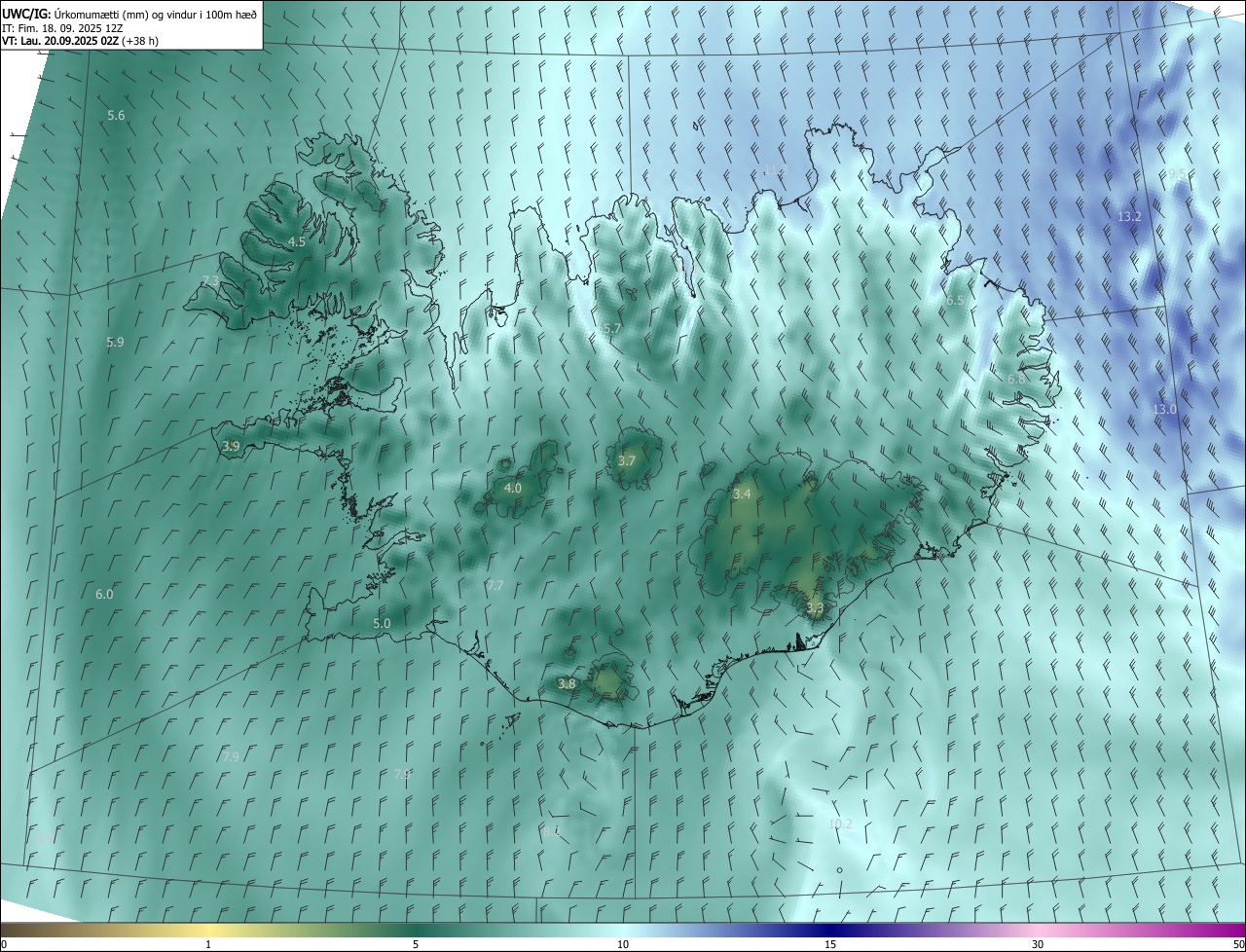Click the 3.4 value on the large glacier
Screen dimensions: 1246x952
tap(742, 494)
